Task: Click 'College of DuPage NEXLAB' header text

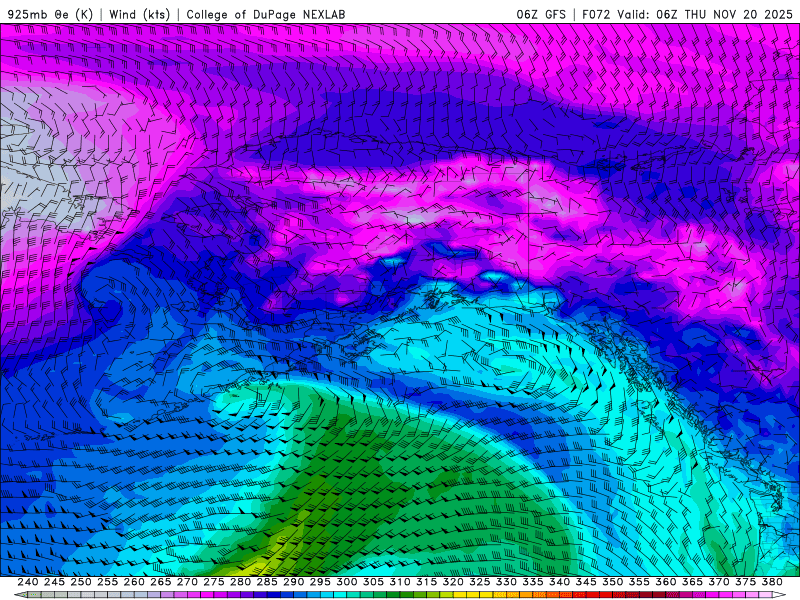Action: click(266, 14)
